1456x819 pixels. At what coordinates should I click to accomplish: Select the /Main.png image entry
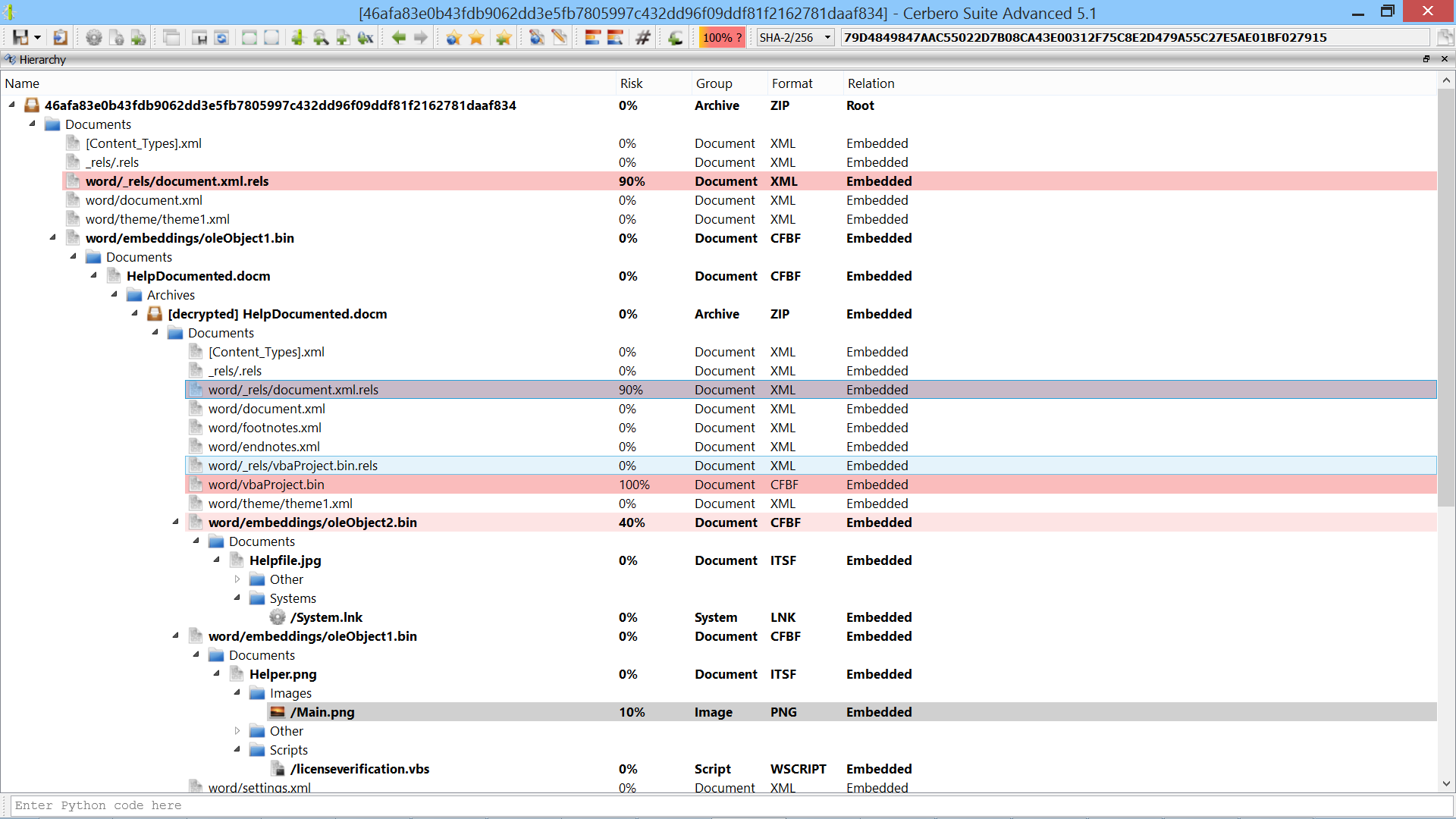pos(852,712)
